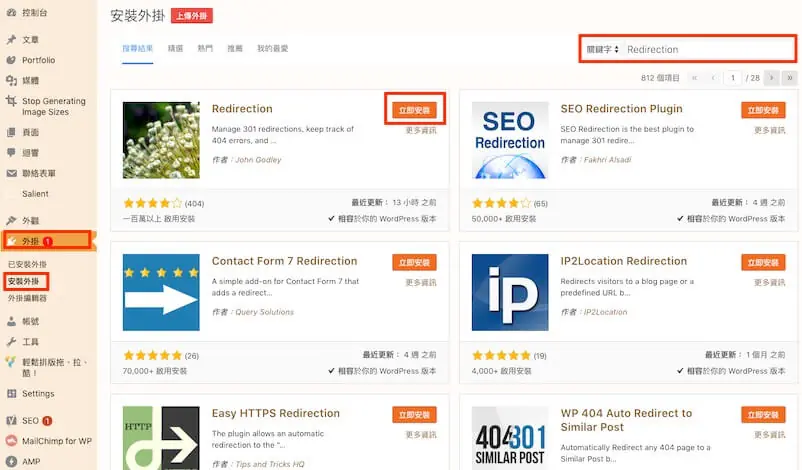Viewport: 802px width, 470px height.
Task: Open the 文章 posts pin icon
Action: click(11, 39)
